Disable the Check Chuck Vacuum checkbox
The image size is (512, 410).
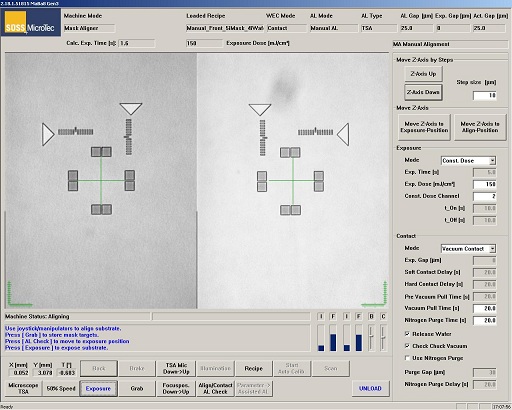click(407, 346)
